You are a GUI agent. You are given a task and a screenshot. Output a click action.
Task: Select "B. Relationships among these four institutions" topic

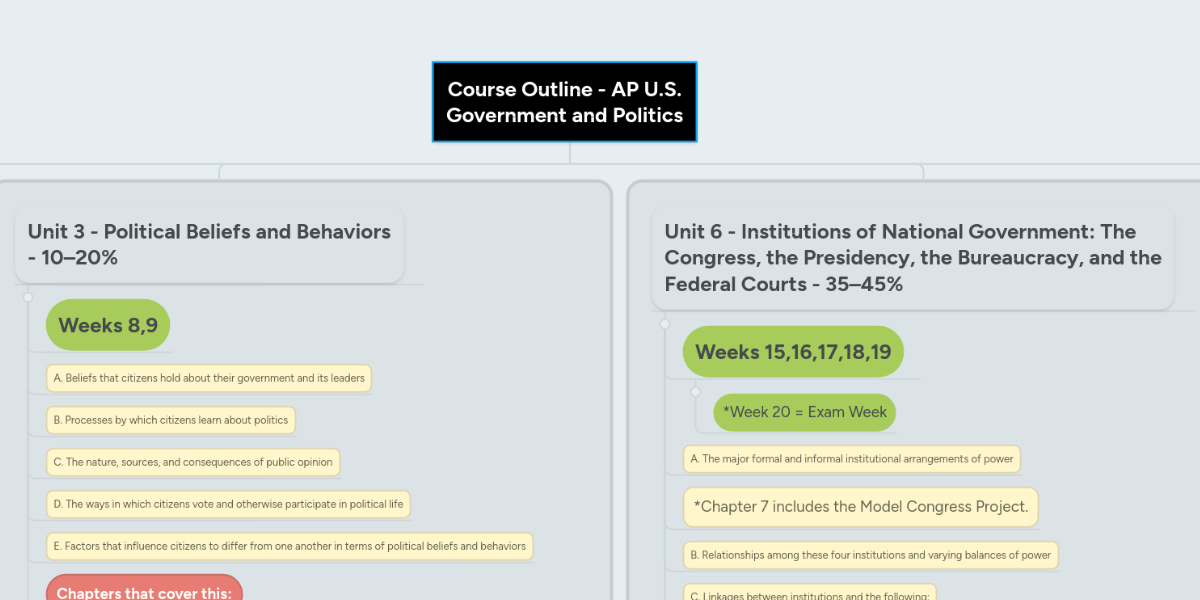click(x=869, y=554)
